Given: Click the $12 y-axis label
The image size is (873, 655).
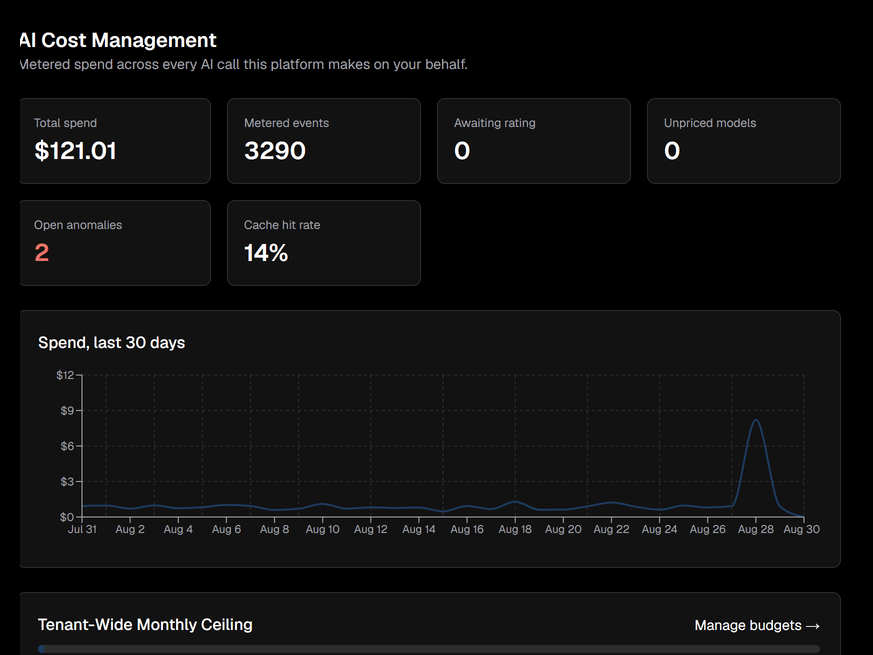Looking at the screenshot, I should coord(65,375).
